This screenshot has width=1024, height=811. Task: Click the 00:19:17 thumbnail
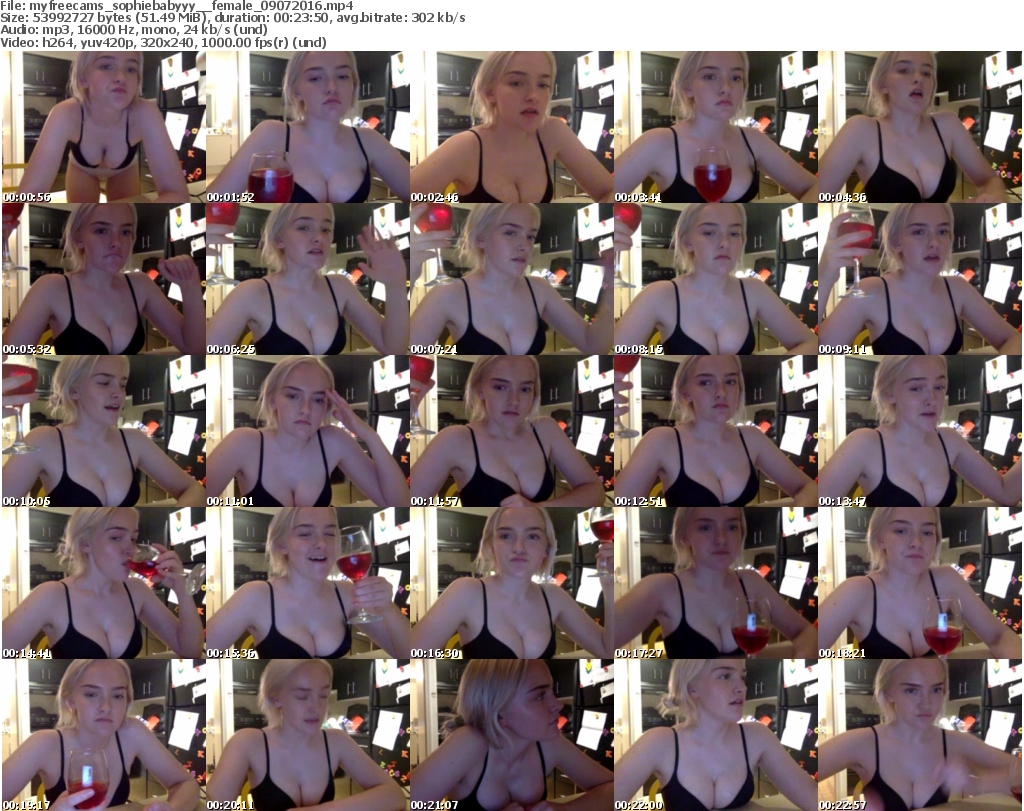point(104,735)
